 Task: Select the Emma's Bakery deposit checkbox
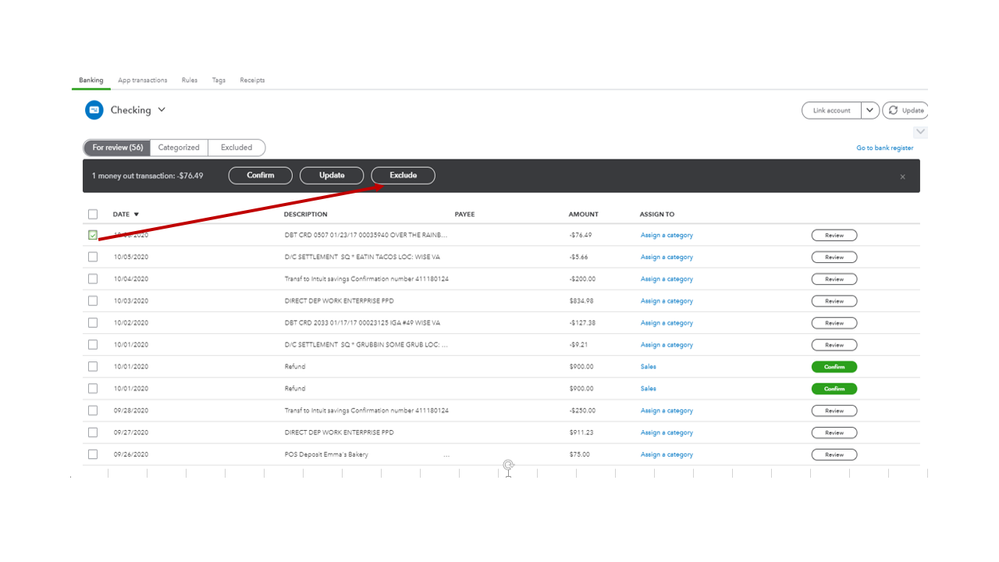pyautogui.click(x=93, y=454)
